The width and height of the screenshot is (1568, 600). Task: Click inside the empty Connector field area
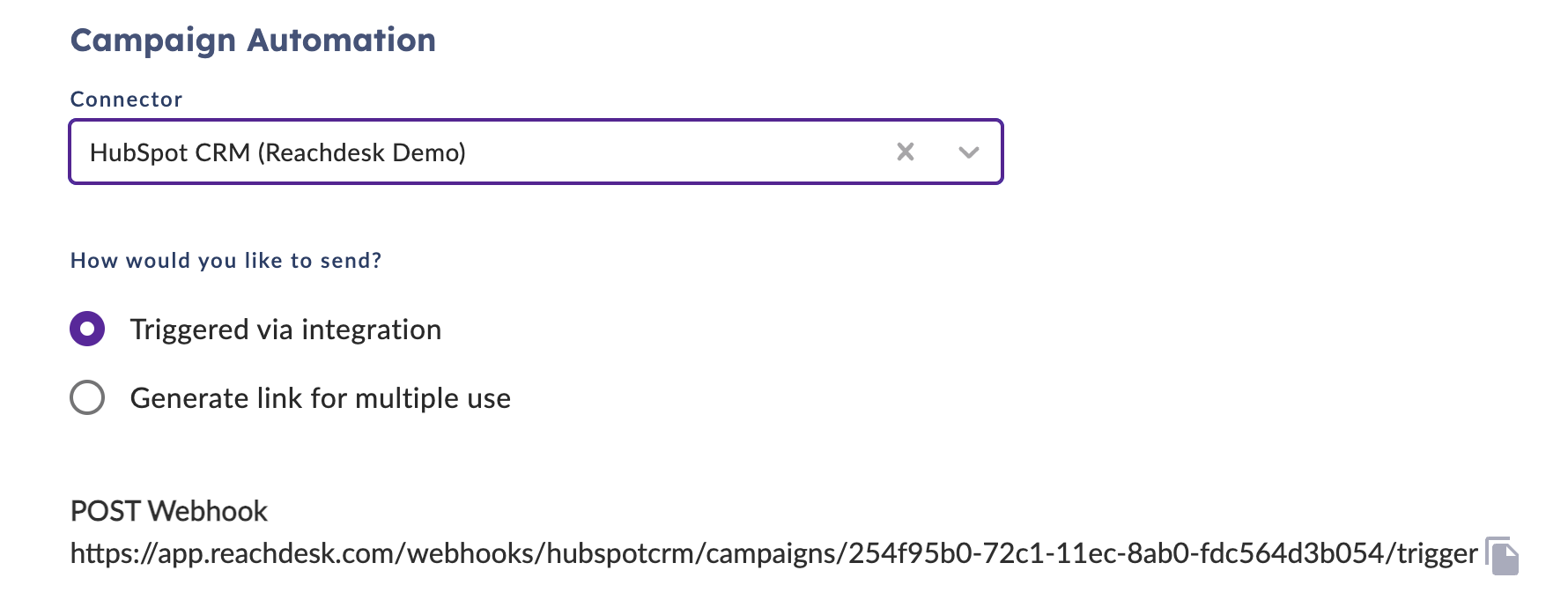coord(678,152)
